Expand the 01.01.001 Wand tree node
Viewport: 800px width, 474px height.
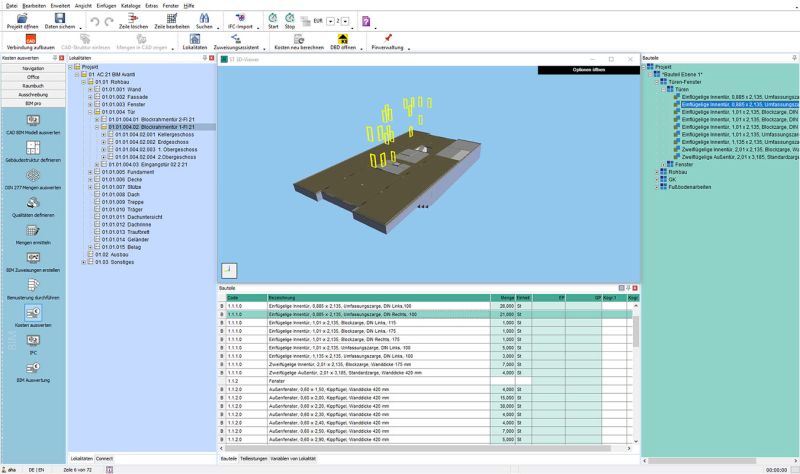click(x=90, y=90)
